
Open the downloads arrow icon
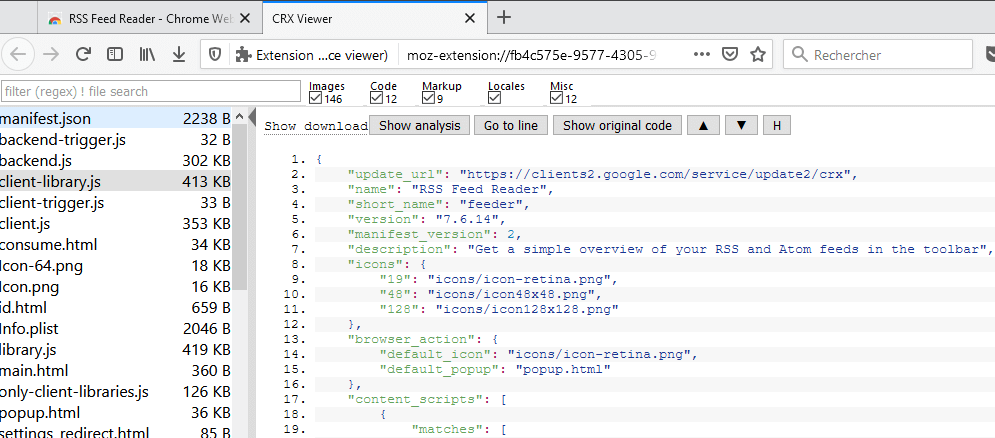tap(179, 55)
